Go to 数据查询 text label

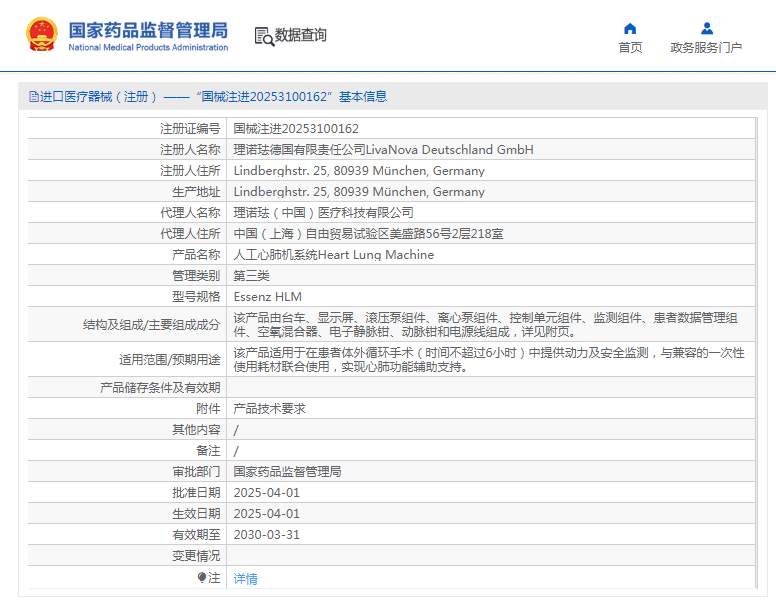301,36
